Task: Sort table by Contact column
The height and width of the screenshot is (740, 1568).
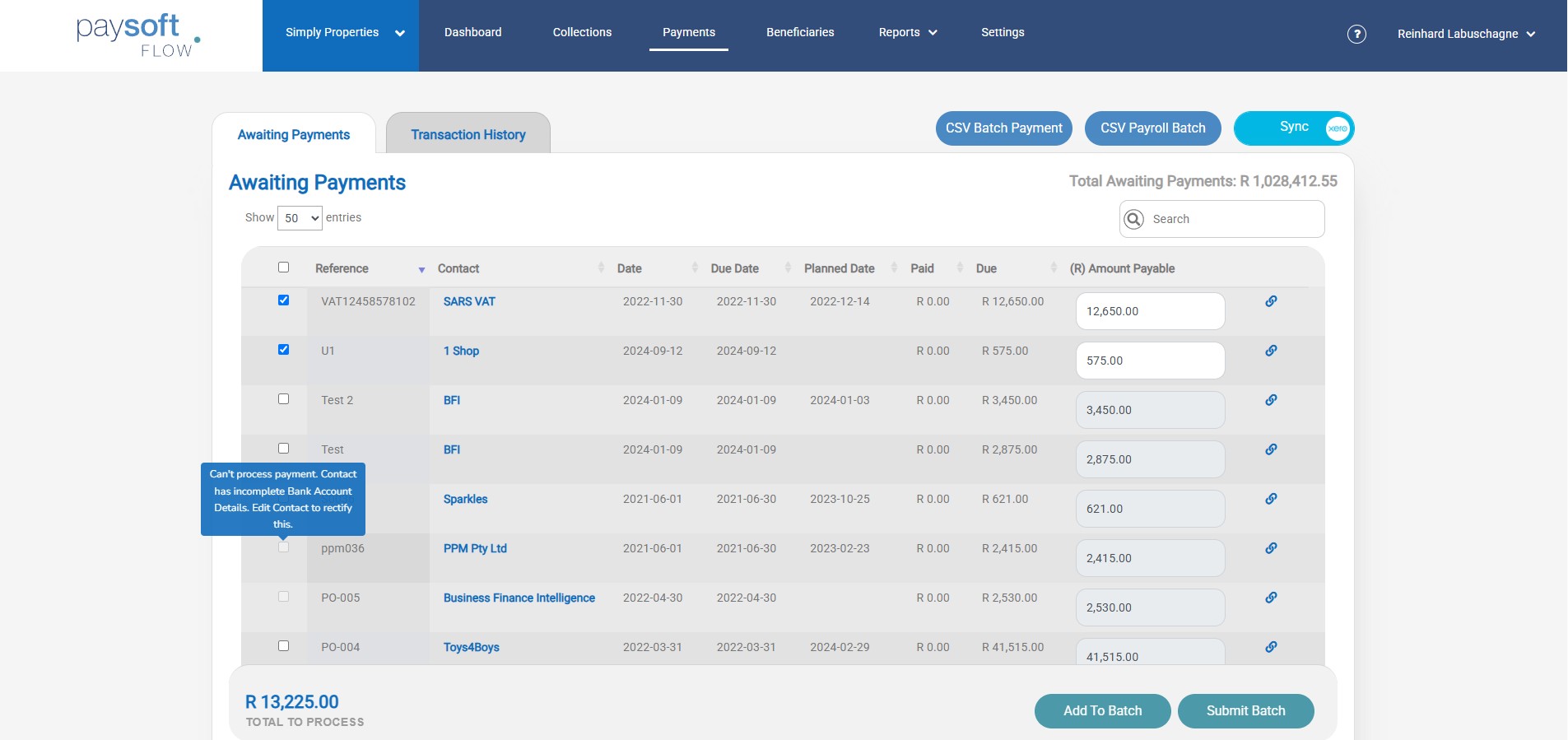Action: point(519,268)
